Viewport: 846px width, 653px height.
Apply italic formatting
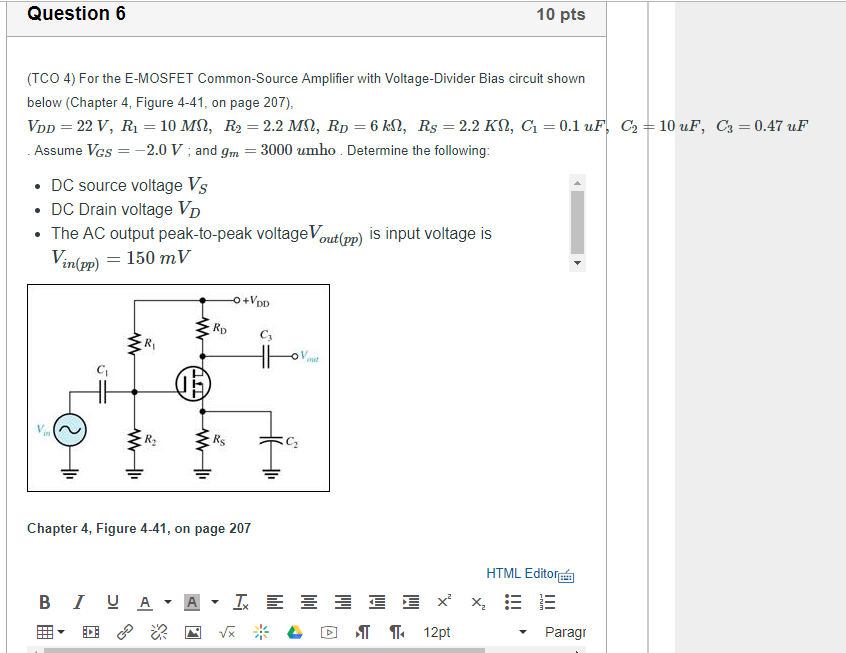[78, 601]
